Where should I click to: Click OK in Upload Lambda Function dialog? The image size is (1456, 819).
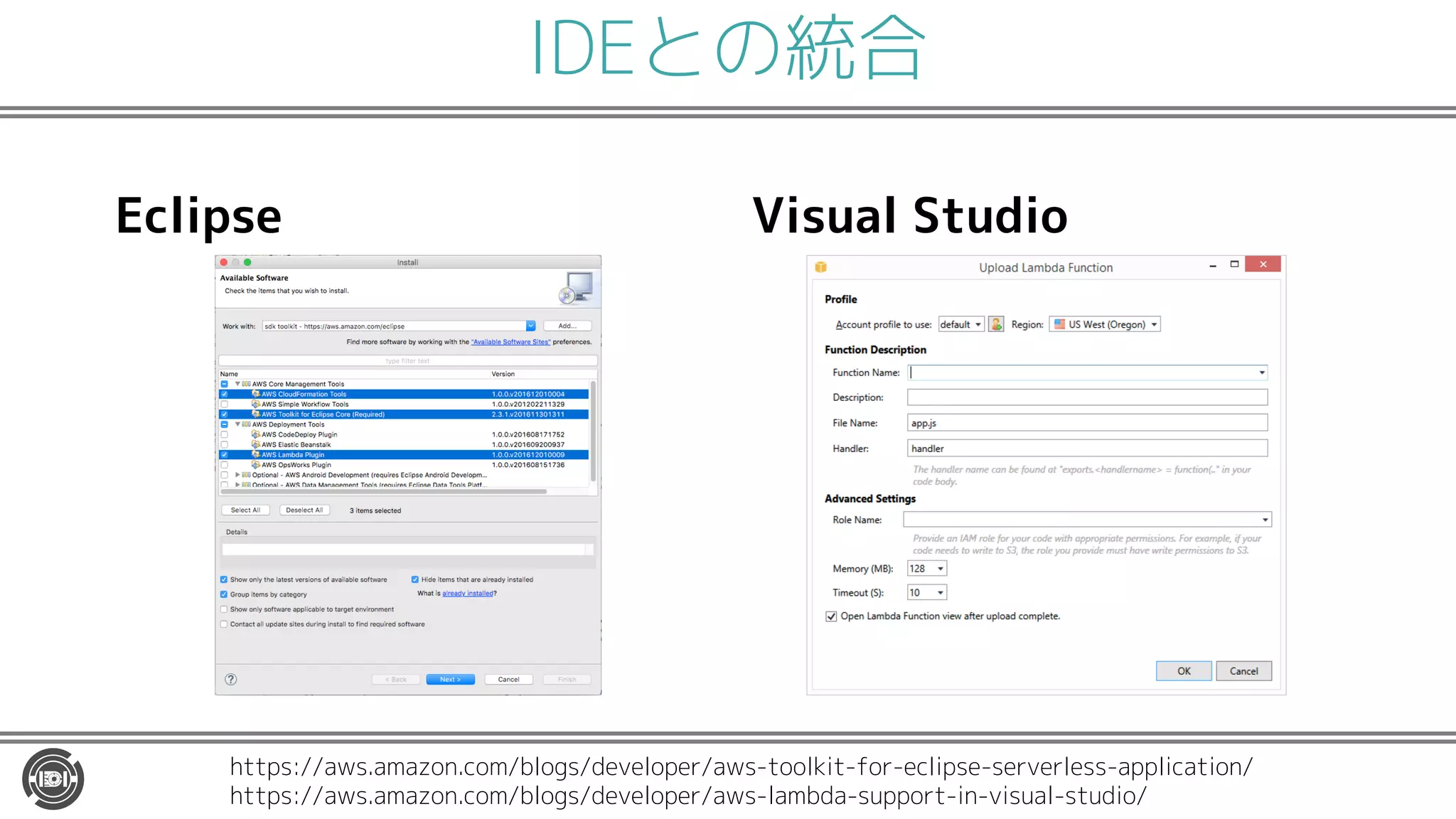(x=1184, y=670)
